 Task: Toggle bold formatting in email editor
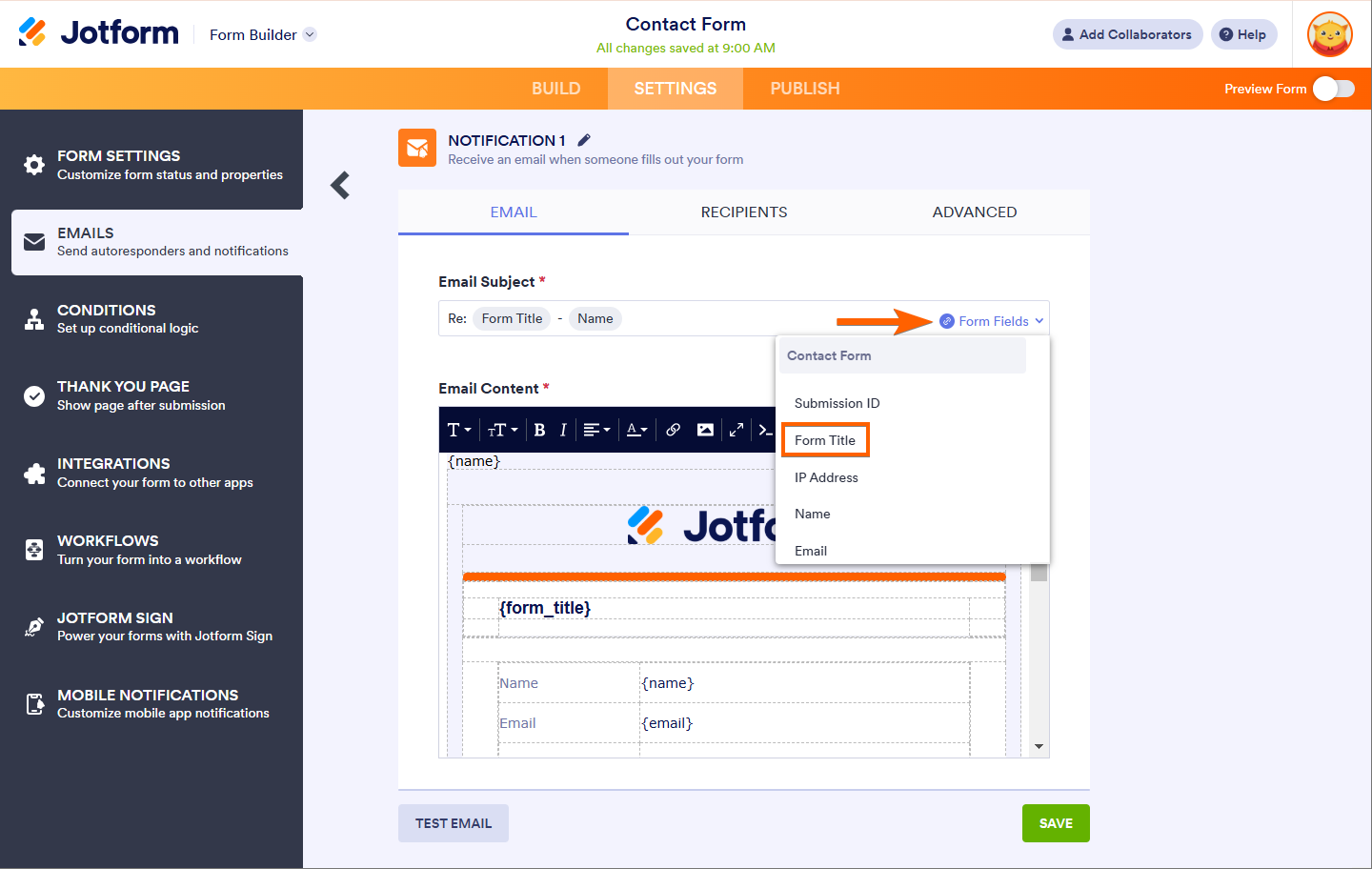(539, 430)
